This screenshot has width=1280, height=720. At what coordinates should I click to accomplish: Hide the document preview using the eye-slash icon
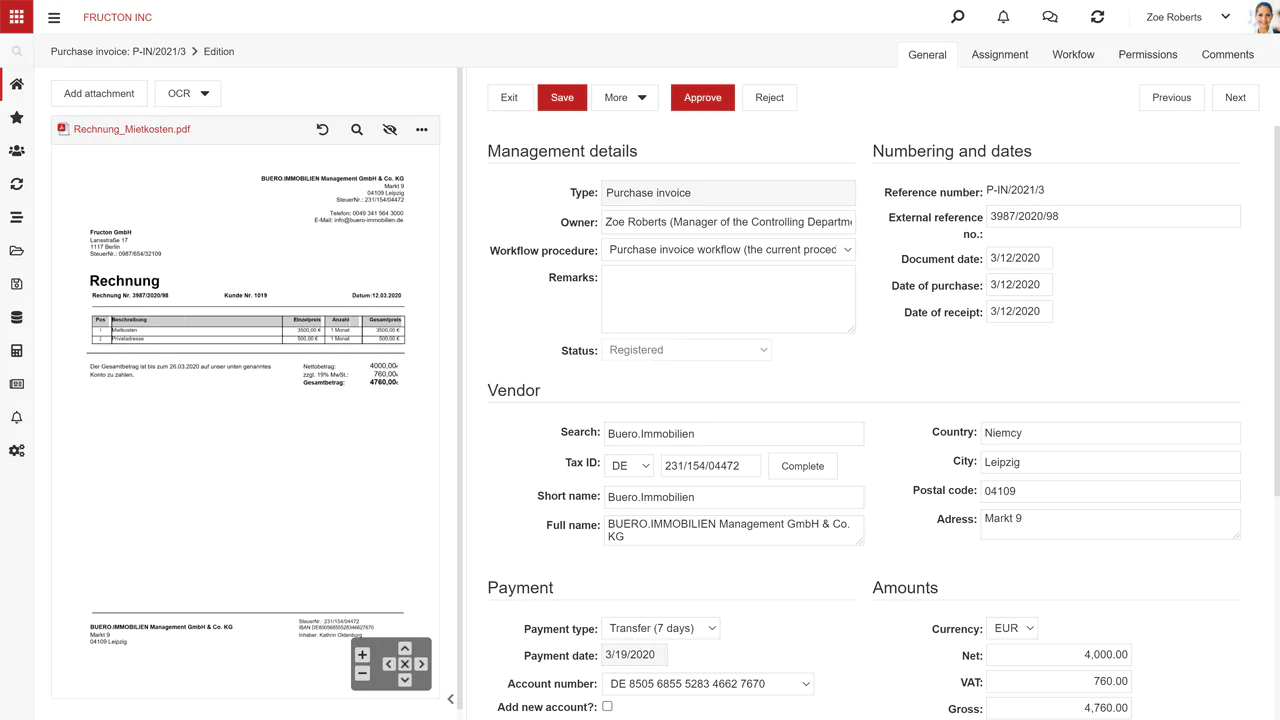click(389, 129)
